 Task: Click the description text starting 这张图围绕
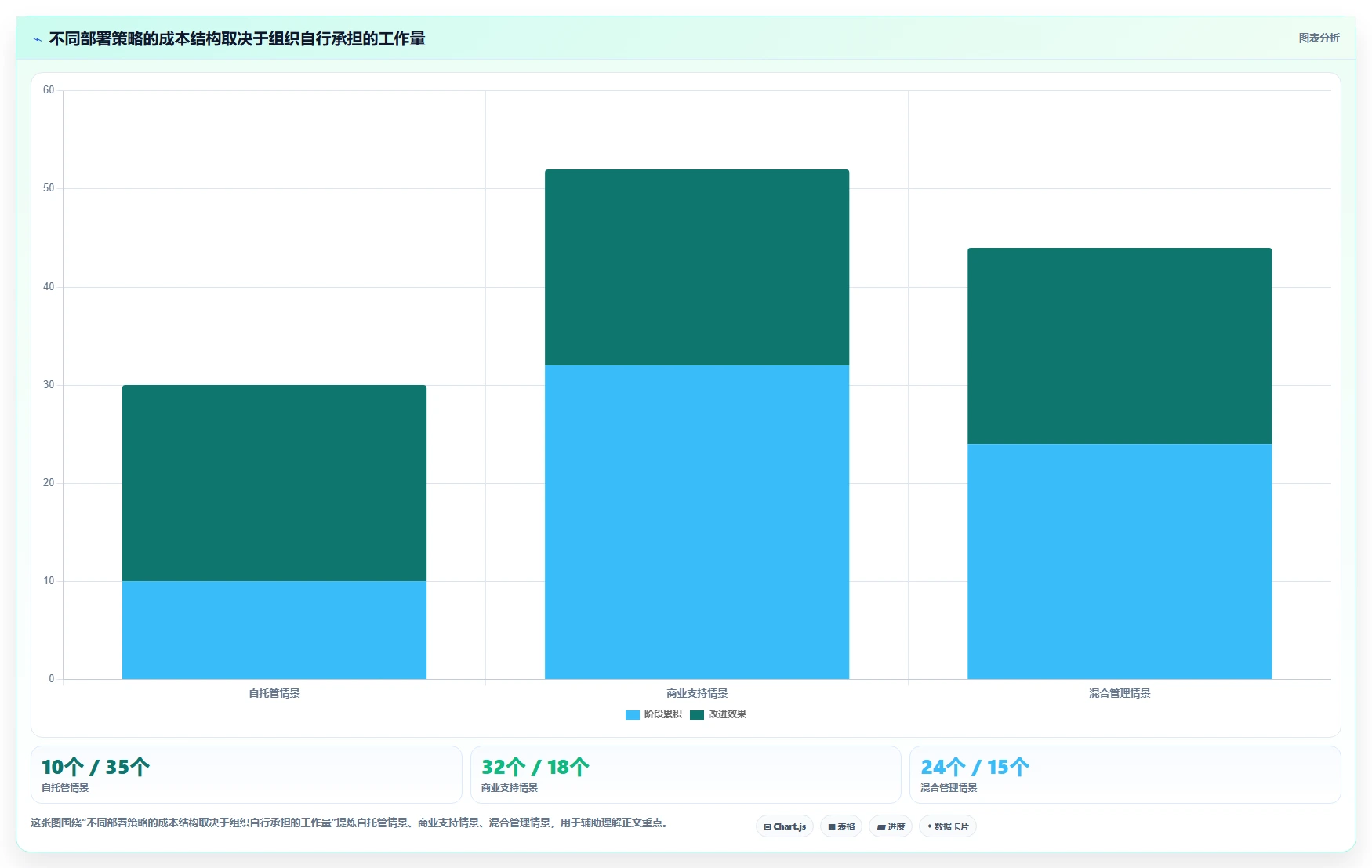[349, 823]
